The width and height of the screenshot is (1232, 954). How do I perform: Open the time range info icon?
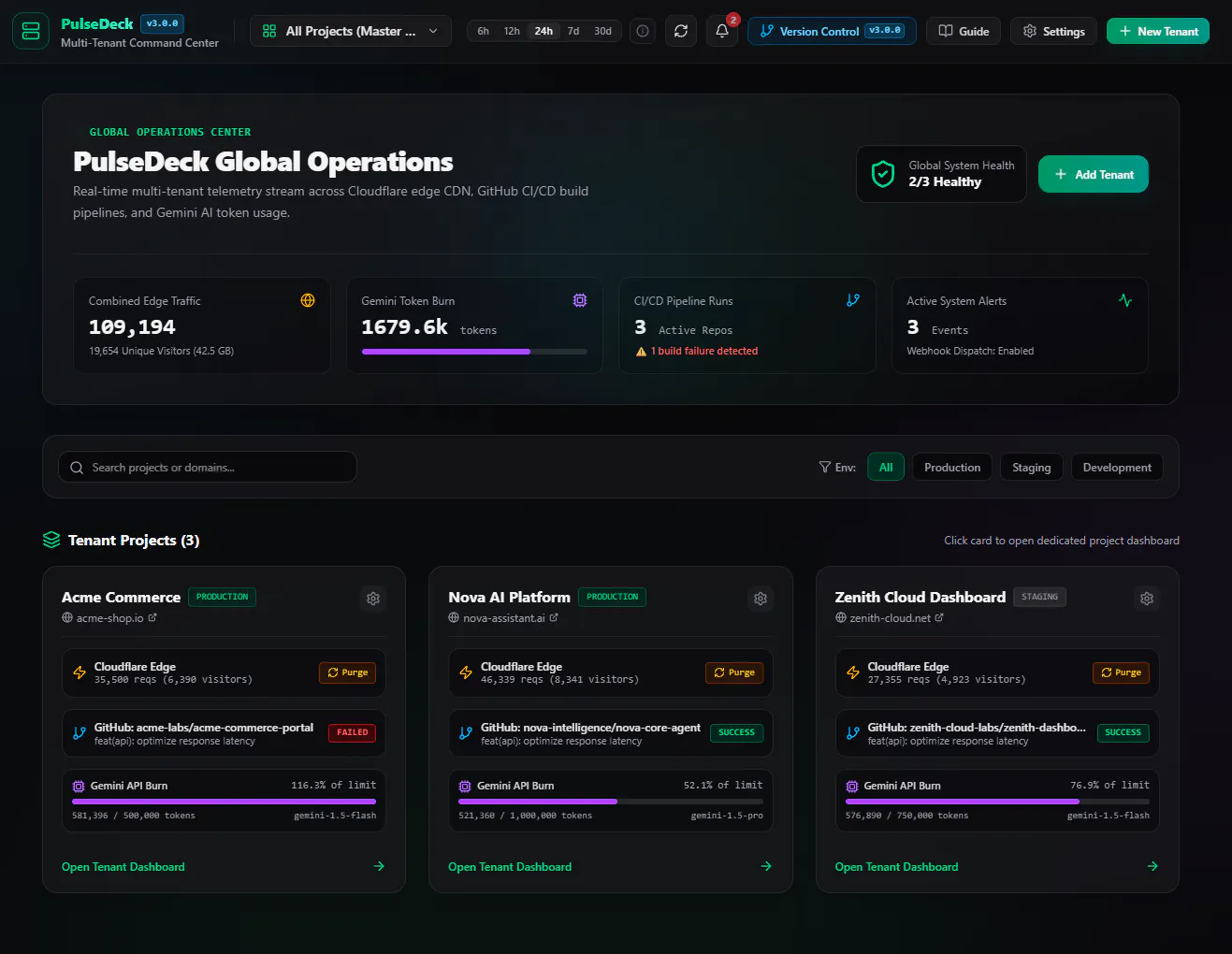643,31
